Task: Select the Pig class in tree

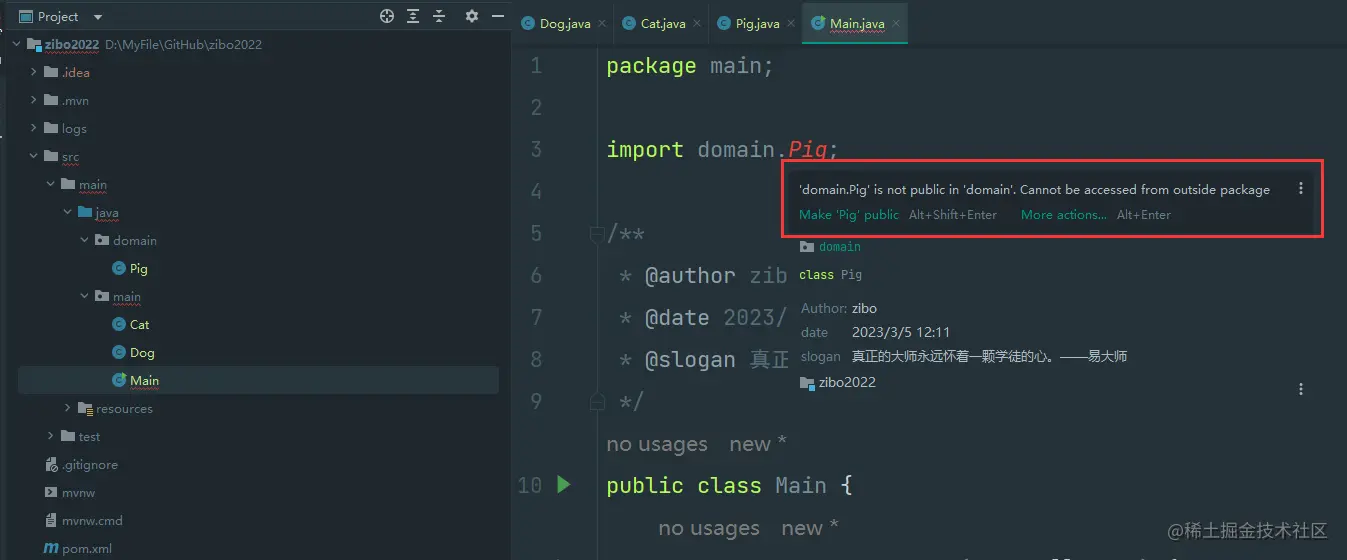Action: click(x=138, y=268)
